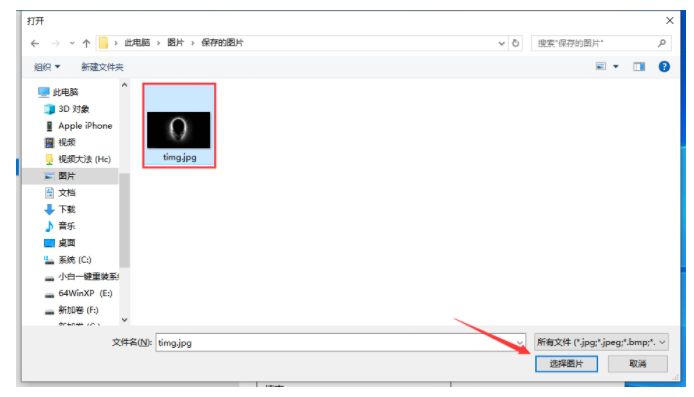Click the Back navigation arrow

point(35,43)
